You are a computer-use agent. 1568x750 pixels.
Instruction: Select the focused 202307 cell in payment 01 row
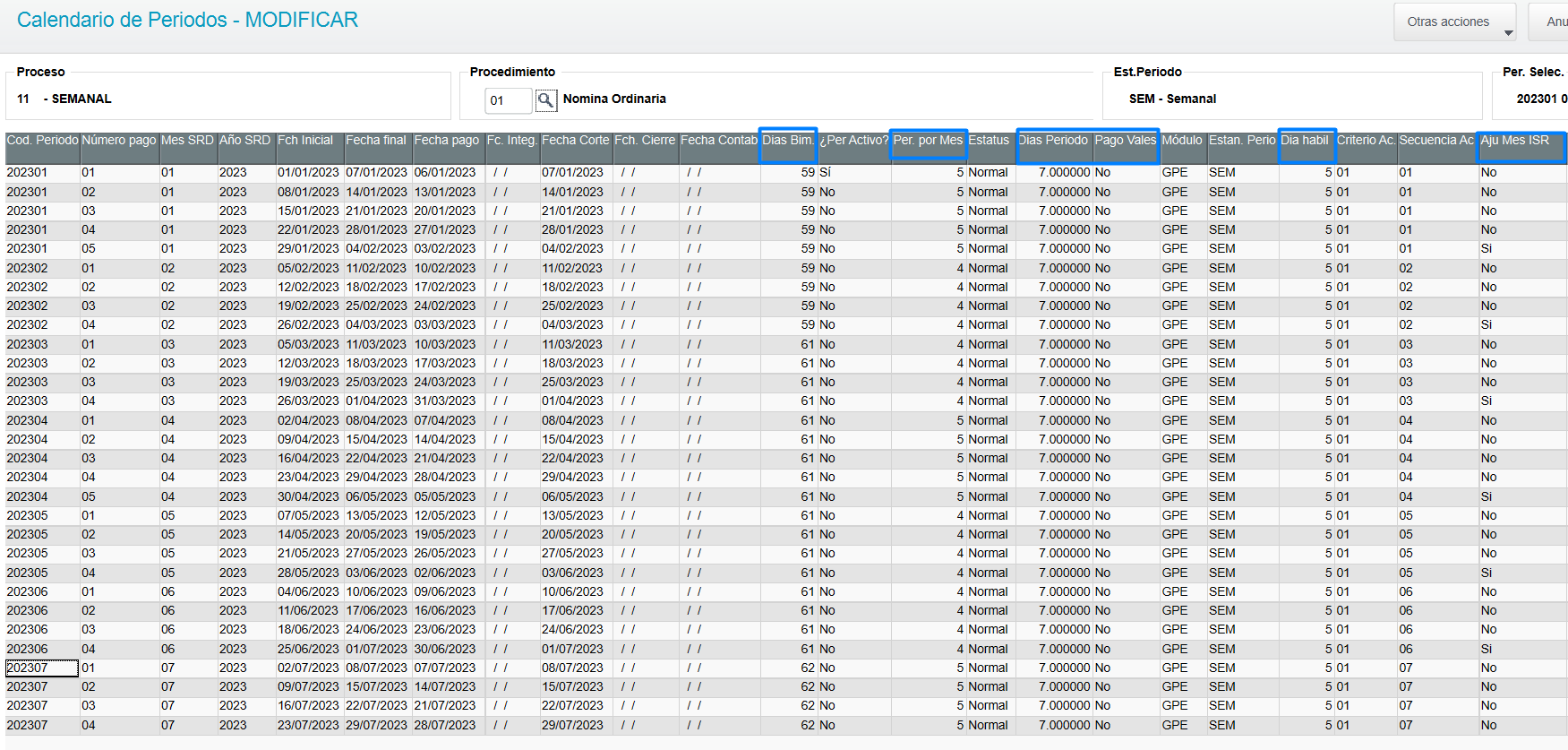(42, 668)
